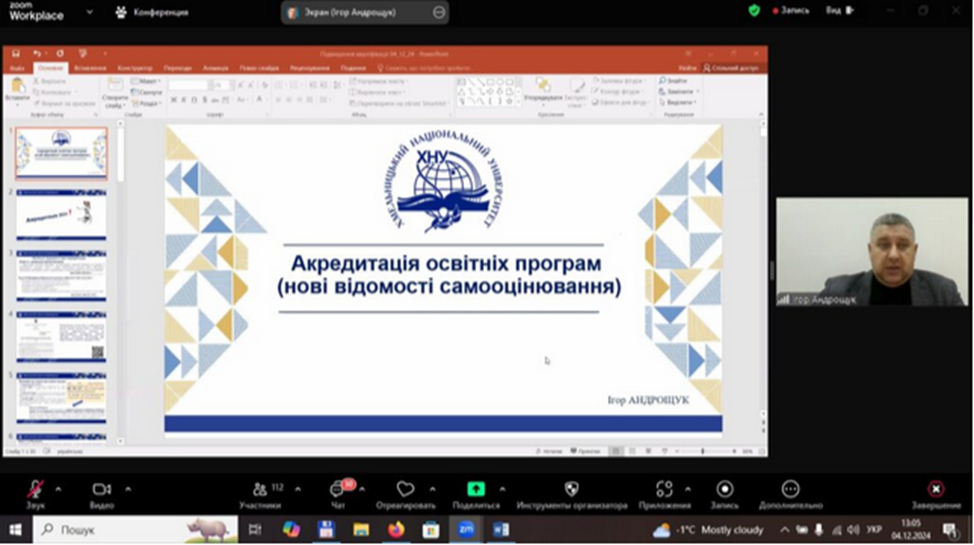Click the Save icon in PowerPoint quick access
This screenshot has width=974, height=545.
(x=16, y=53)
